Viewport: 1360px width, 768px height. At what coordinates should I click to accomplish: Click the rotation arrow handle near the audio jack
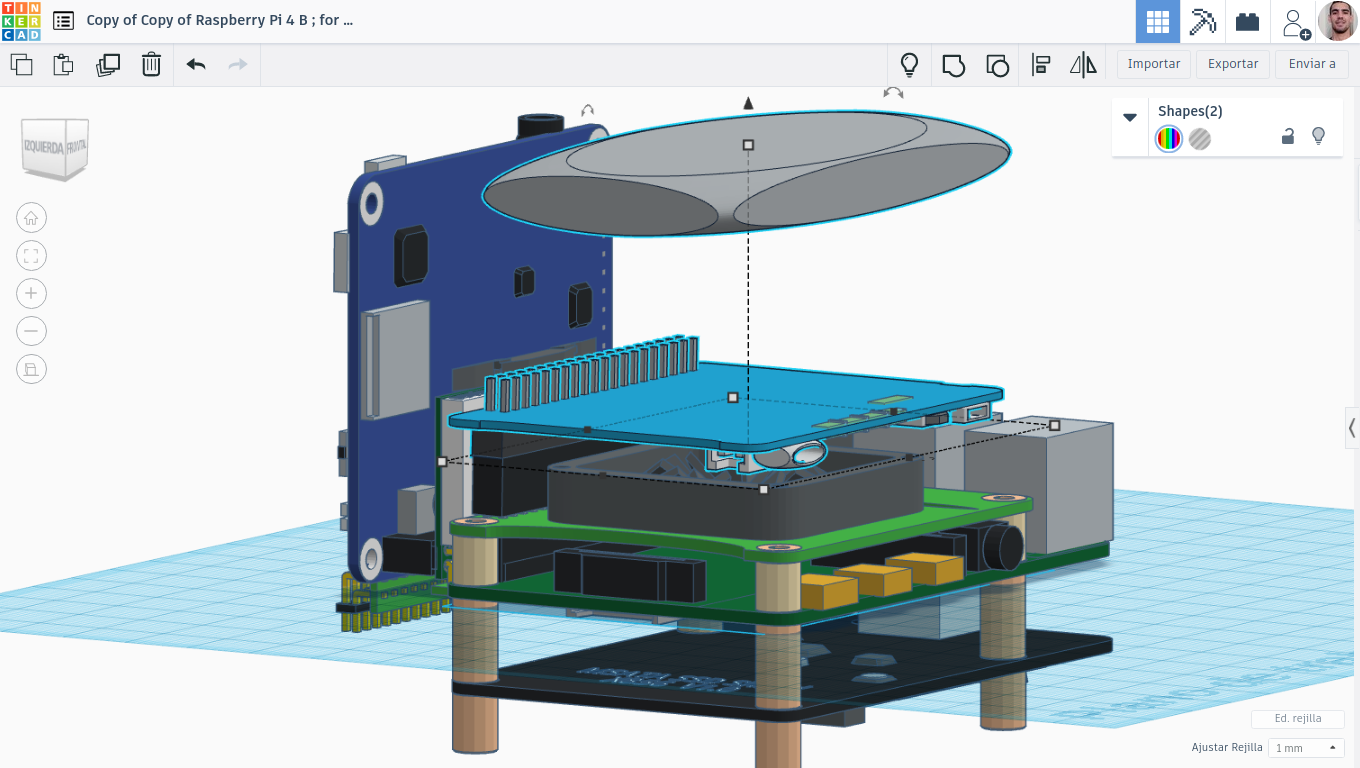click(588, 111)
